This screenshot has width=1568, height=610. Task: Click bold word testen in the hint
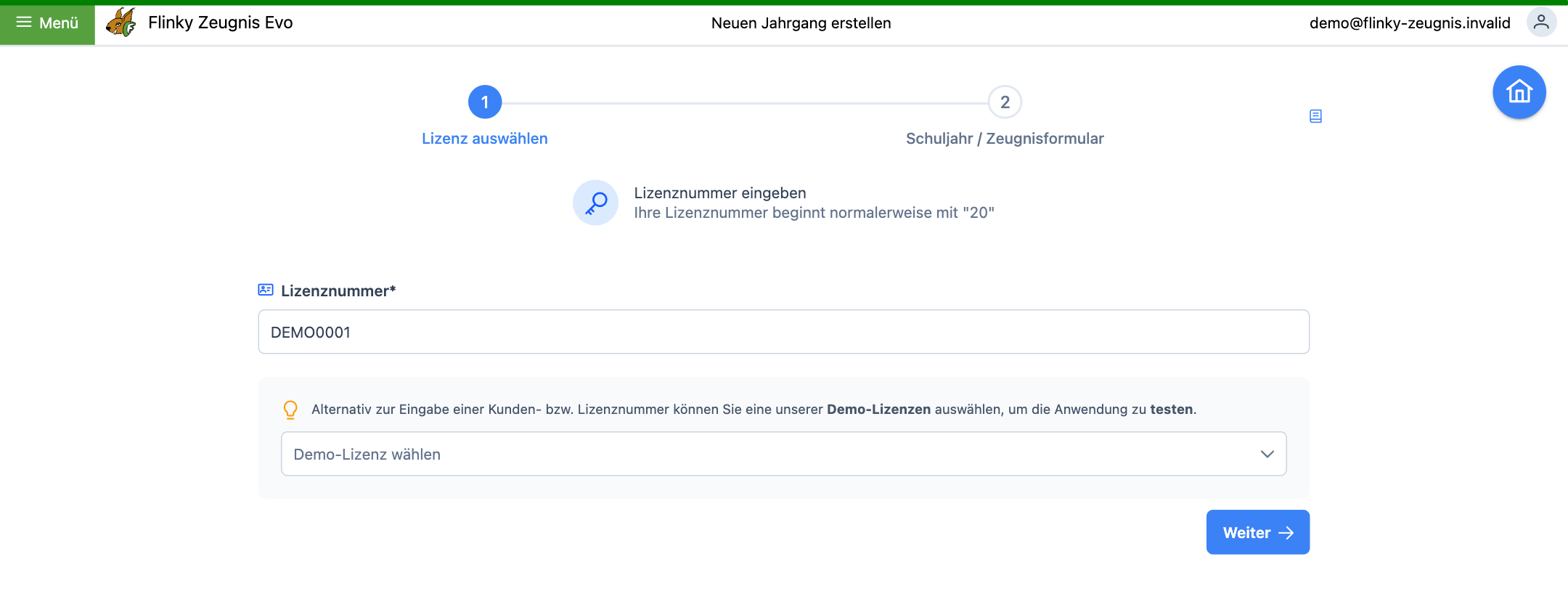(1172, 410)
